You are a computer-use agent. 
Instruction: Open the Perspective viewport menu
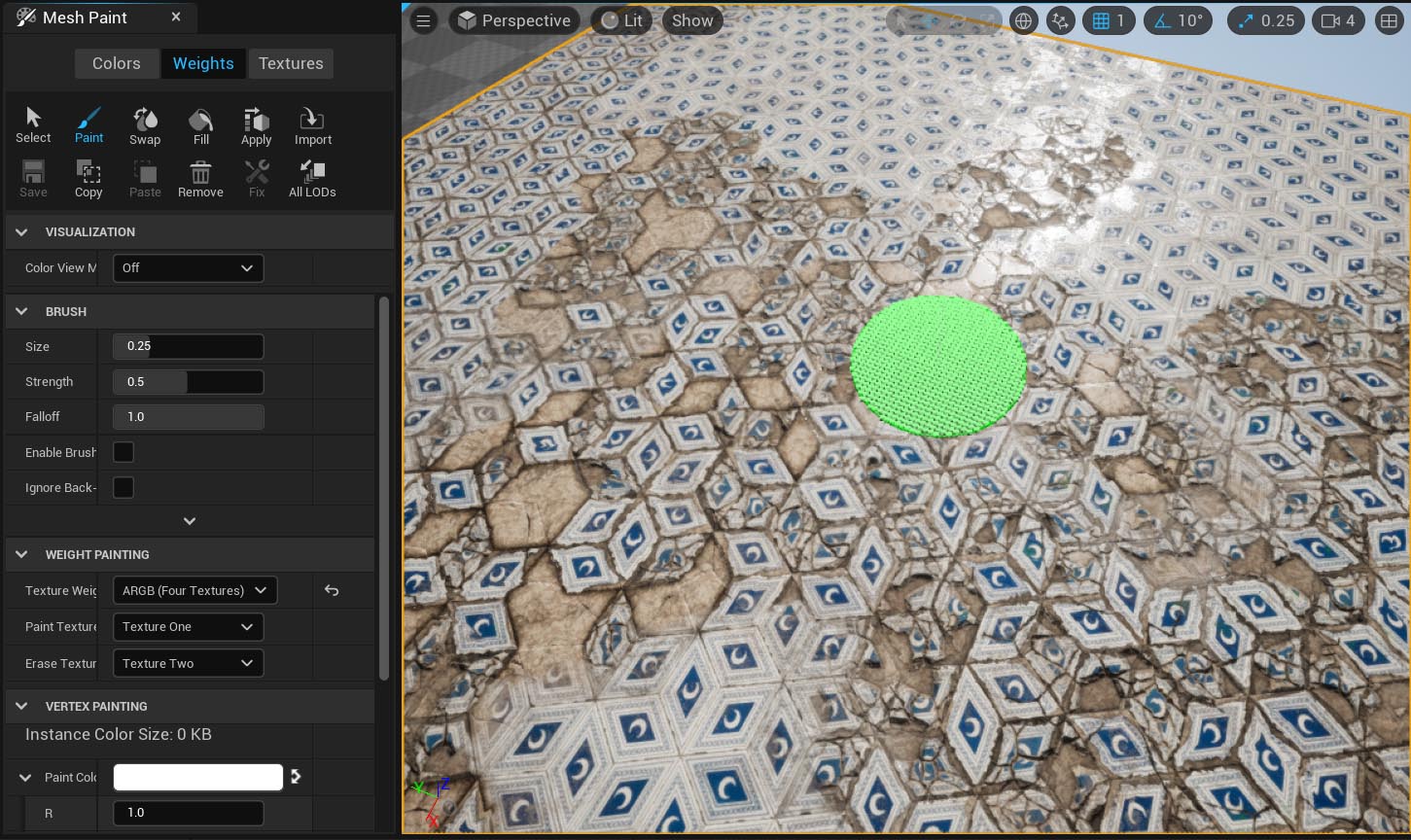514,20
